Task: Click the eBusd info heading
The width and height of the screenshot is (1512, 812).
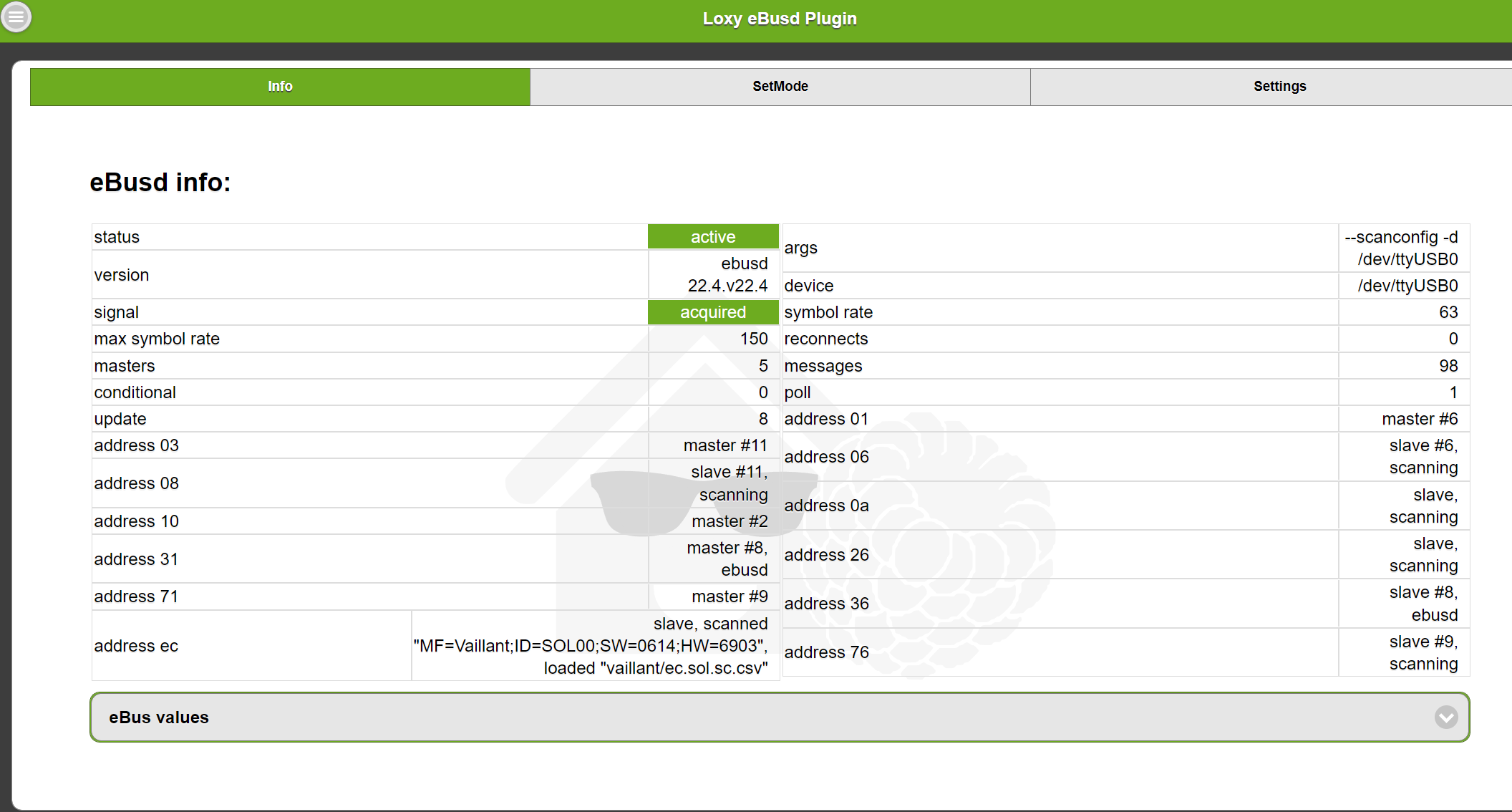Action: click(160, 183)
